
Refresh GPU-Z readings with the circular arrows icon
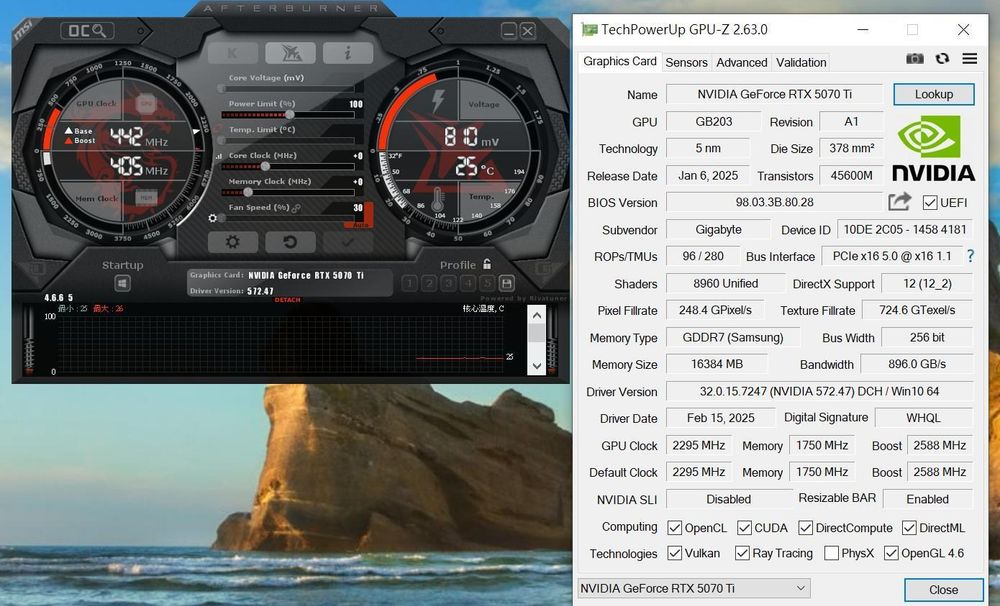[x=942, y=58]
